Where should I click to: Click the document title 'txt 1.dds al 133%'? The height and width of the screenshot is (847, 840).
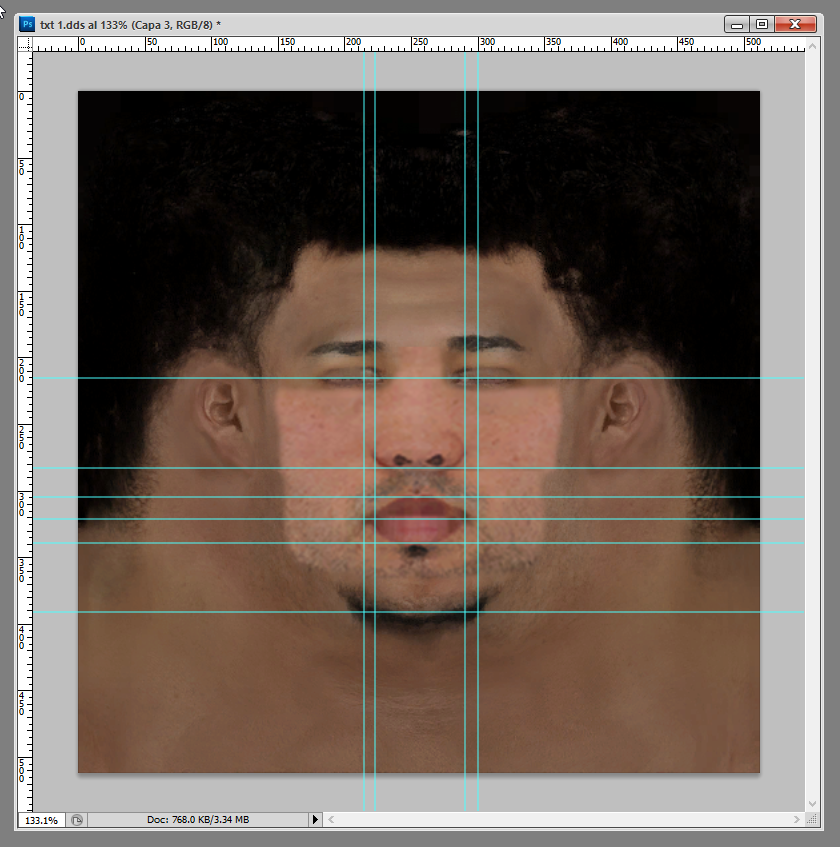(x=83, y=25)
